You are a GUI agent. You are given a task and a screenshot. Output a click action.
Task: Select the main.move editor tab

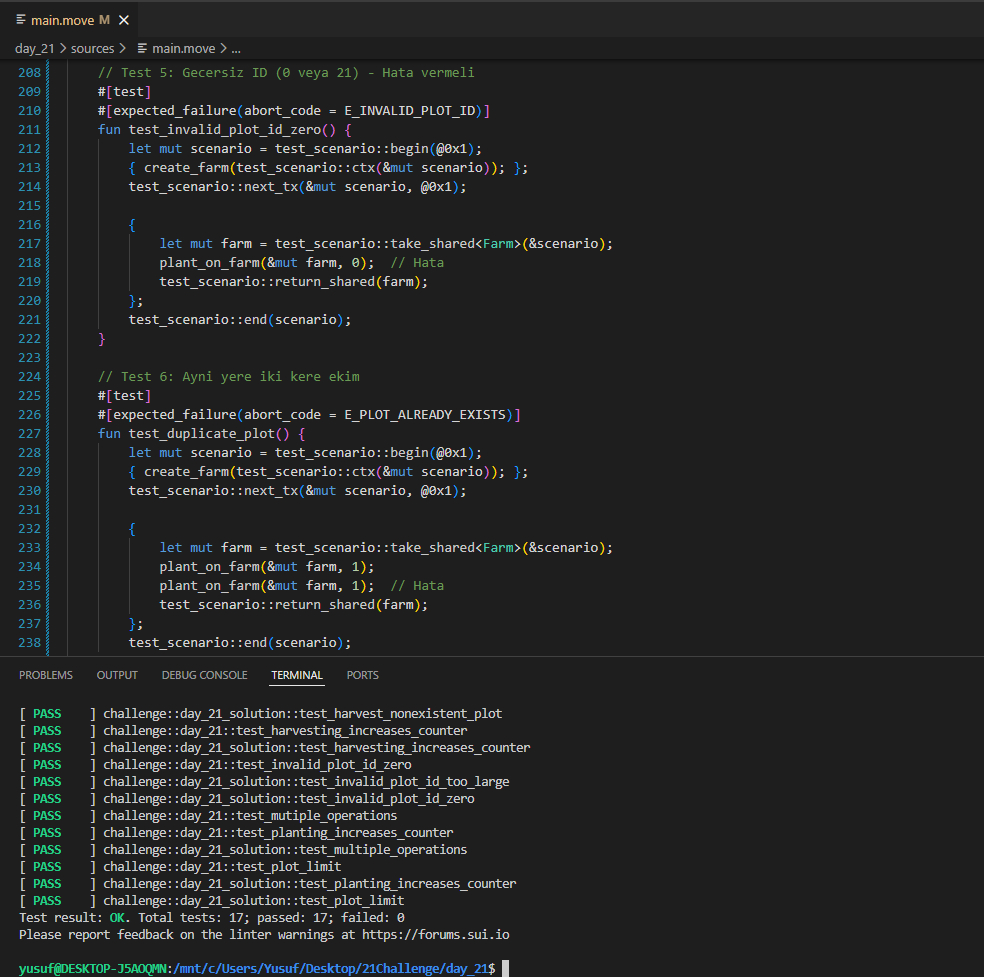point(70,20)
